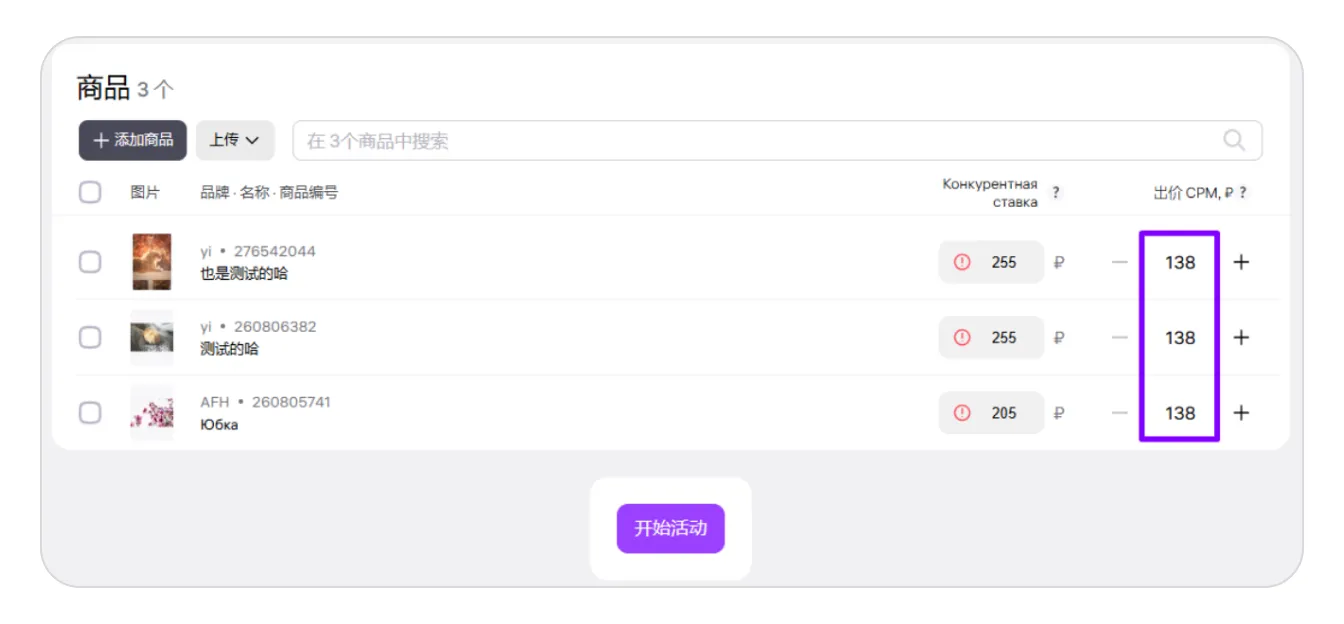This screenshot has width=1344, height=624.
Task: Click the search magnifier icon
Action: (x=1234, y=140)
